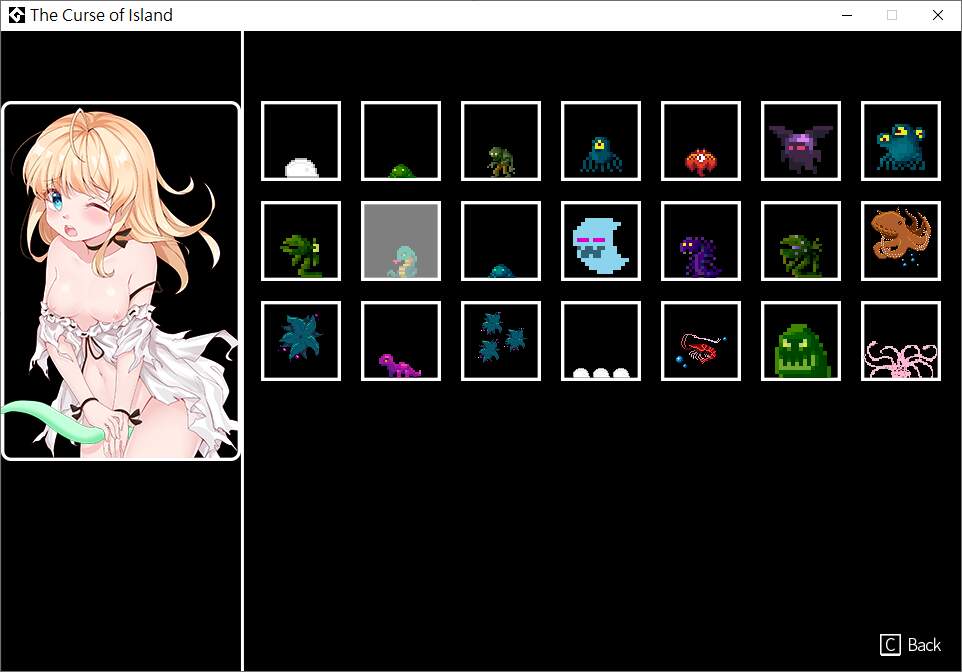Choose the purple bat monster tile
Viewport: 962px width, 672px height.
(x=801, y=141)
